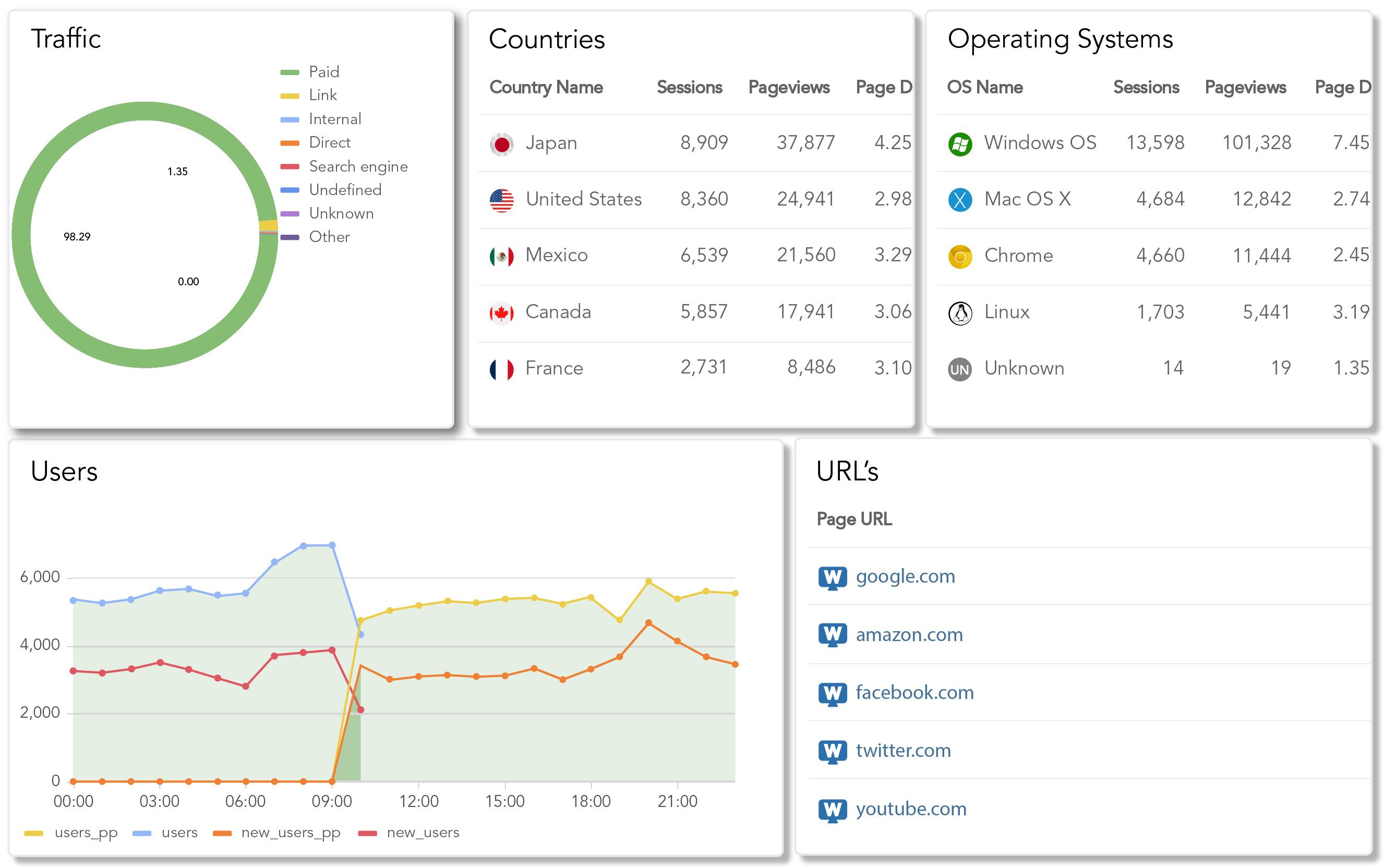Toggle the Search engine legend swatch
The height and width of the screenshot is (868, 1384).
(290, 166)
